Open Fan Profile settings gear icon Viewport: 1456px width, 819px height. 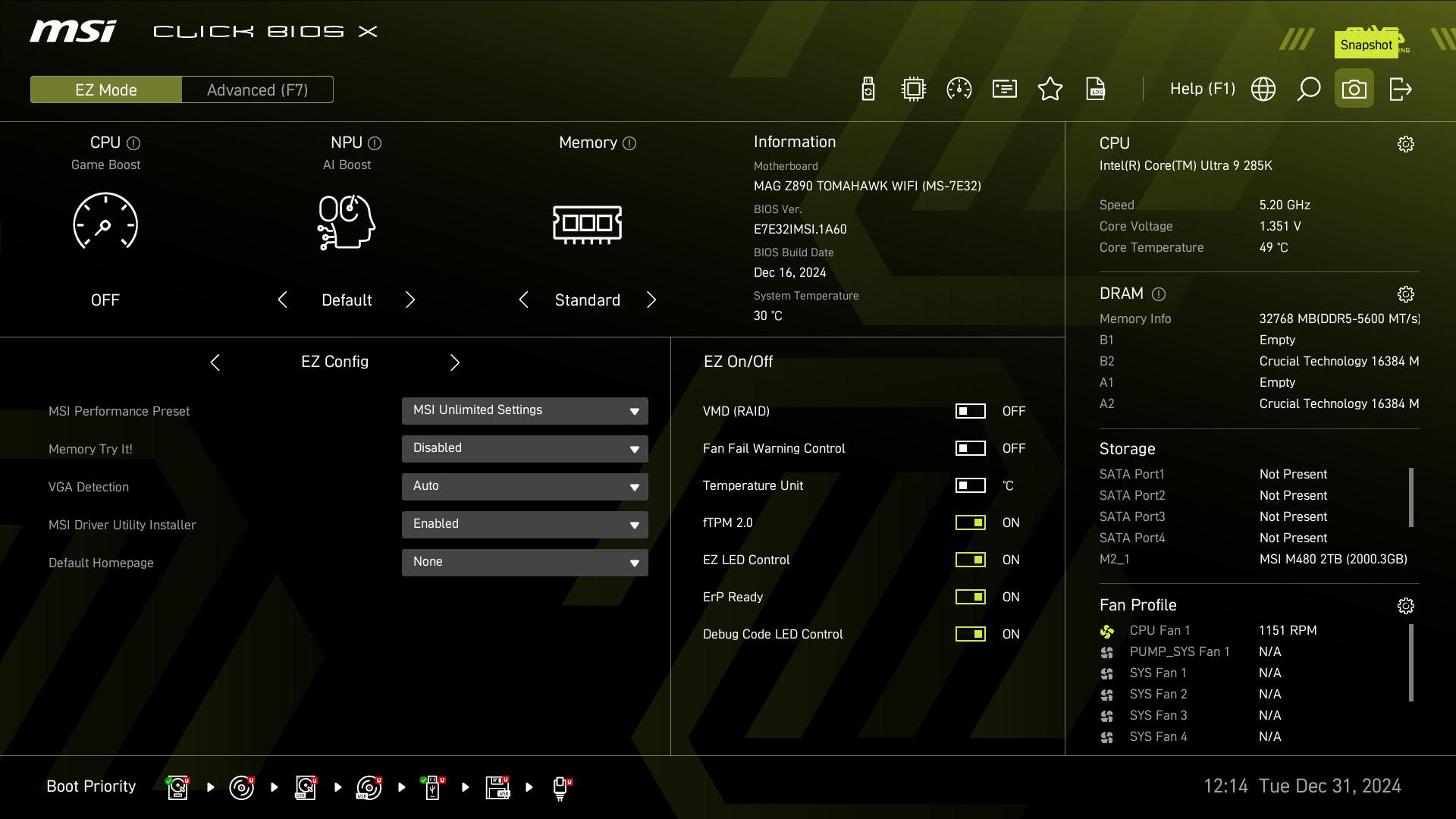1405,605
